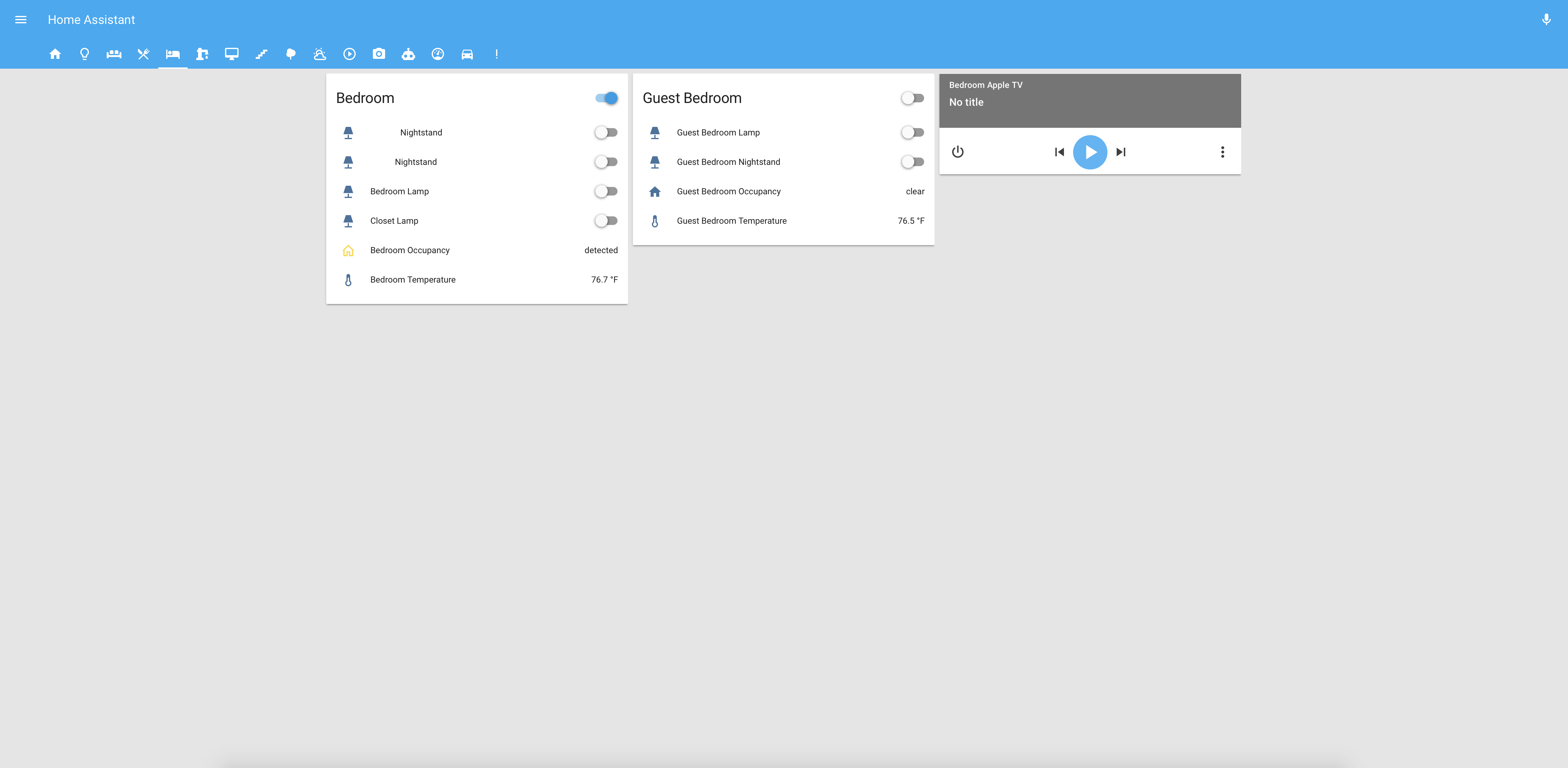Toggle the Guest Bedroom group switch
1568x768 pixels.
point(912,98)
